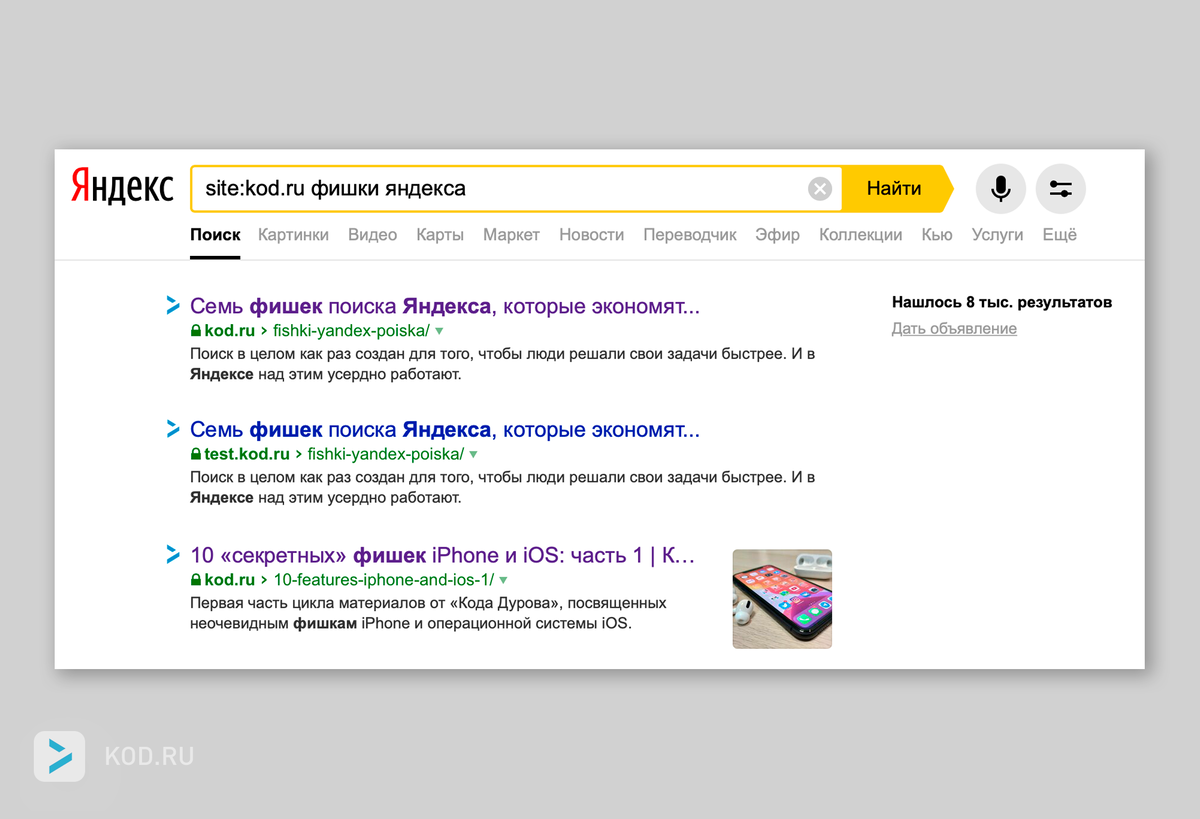Click snippet text starting Первая часть цикла материалов
The height and width of the screenshot is (819, 1200).
pos(428,614)
